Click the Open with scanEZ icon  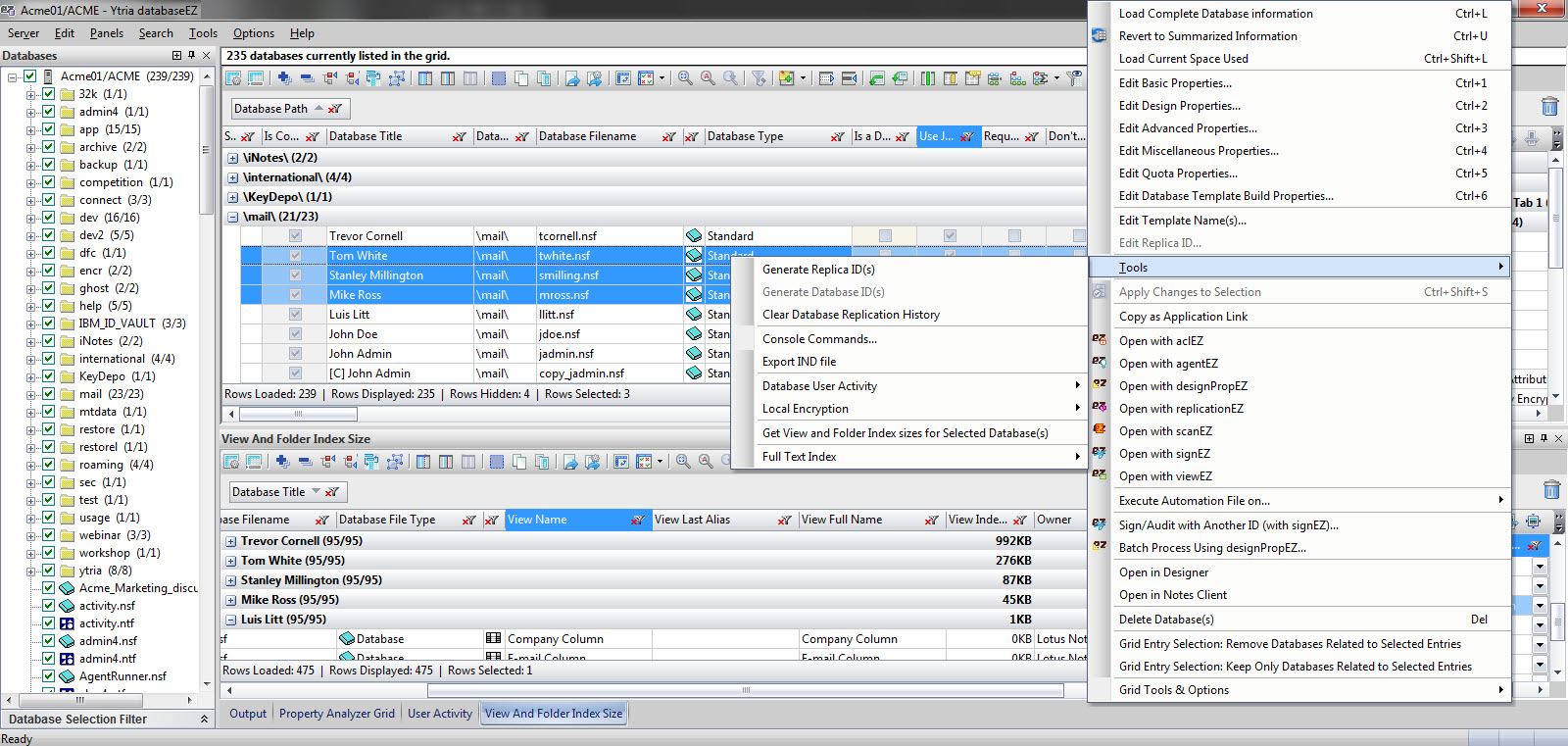pos(1100,430)
